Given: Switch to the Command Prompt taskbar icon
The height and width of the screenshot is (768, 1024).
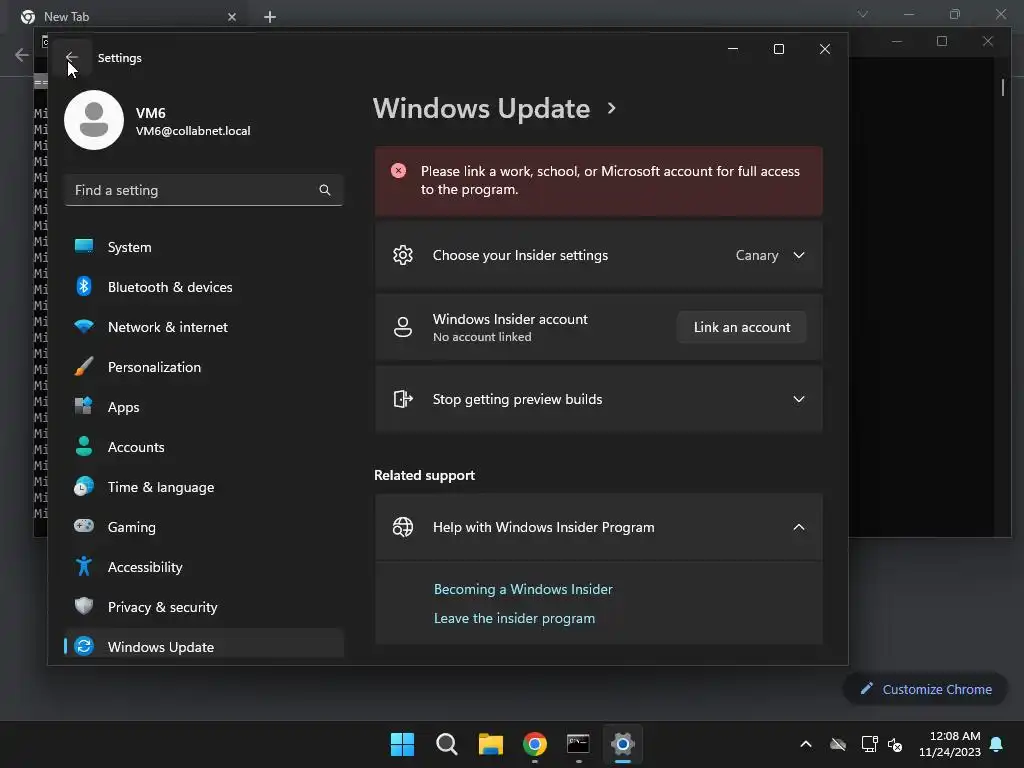Looking at the screenshot, I should (x=579, y=744).
